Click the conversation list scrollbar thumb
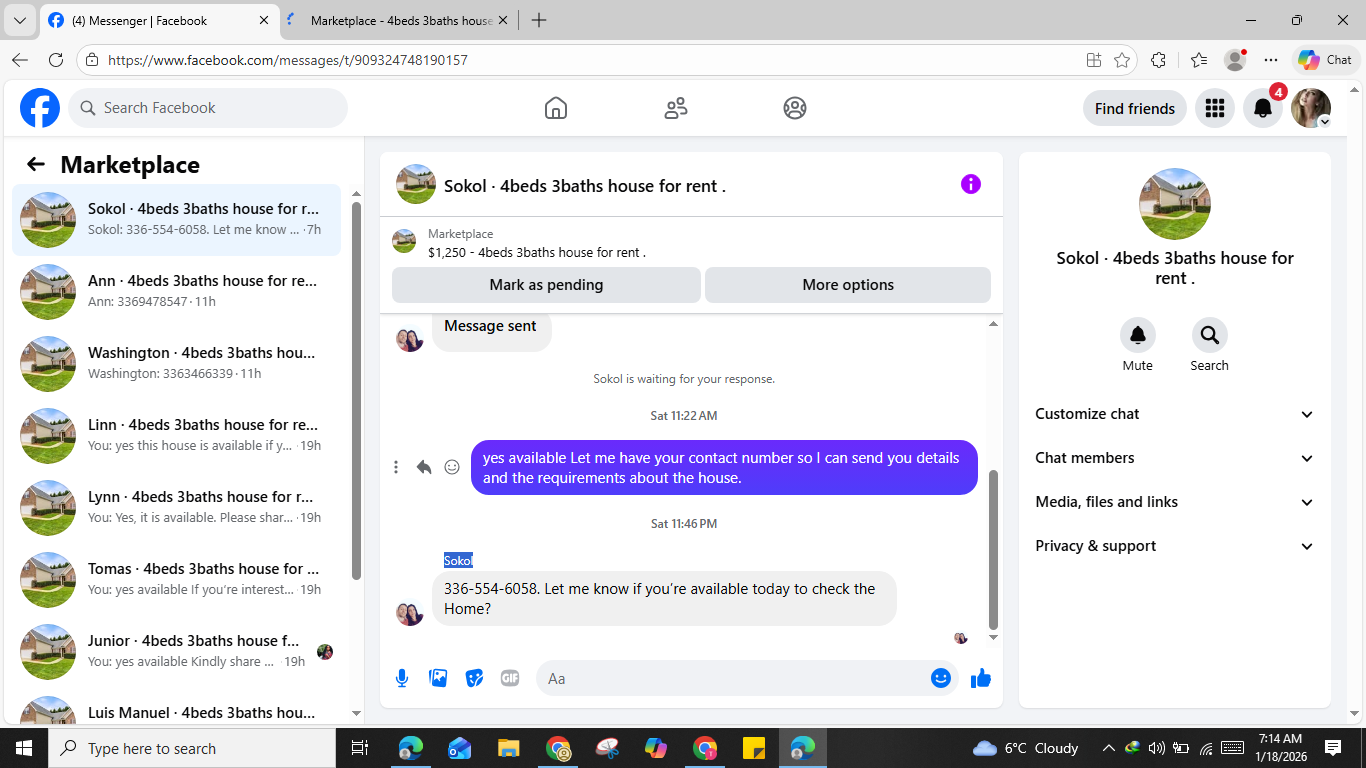 click(357, 390)
